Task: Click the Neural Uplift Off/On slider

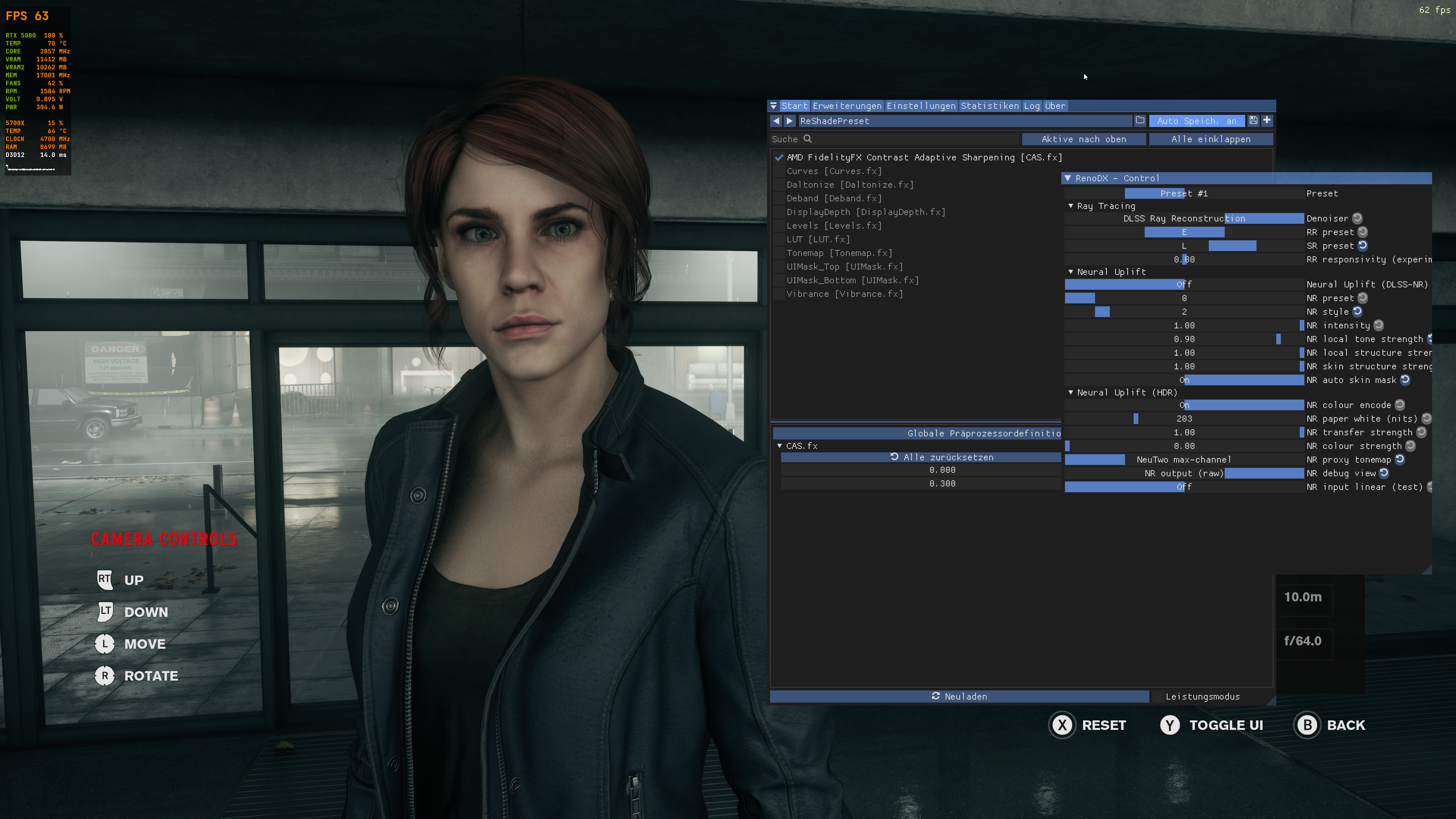Action: pyautogui.click(x=1184, y=284)
